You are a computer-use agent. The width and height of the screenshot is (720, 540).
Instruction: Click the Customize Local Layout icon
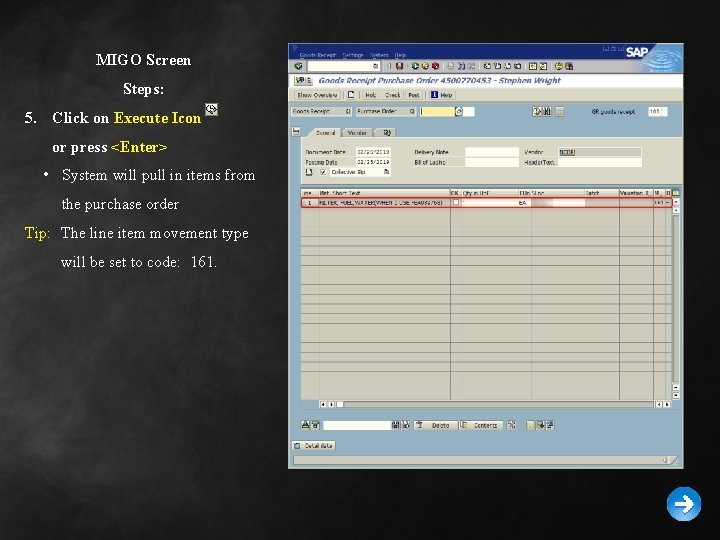[569, 66]
